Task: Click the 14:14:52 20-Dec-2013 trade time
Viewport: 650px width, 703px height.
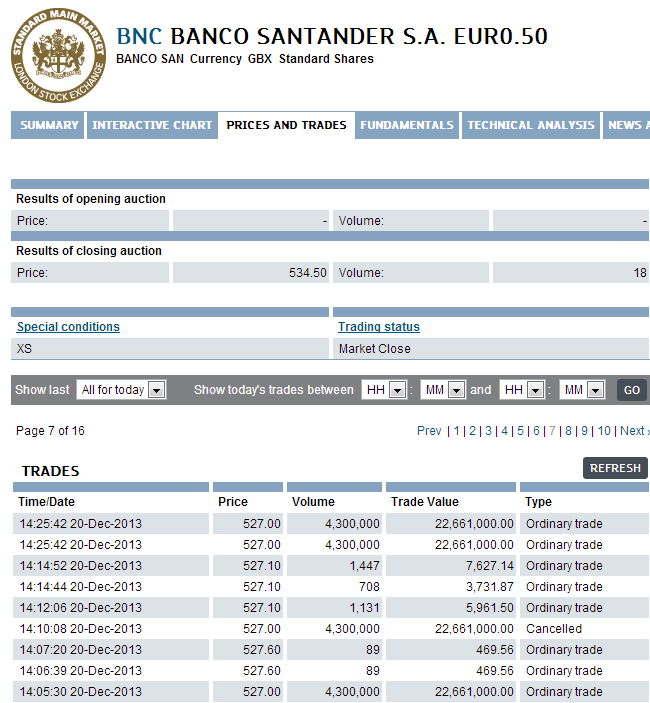Action: click(x=81, y=566)
